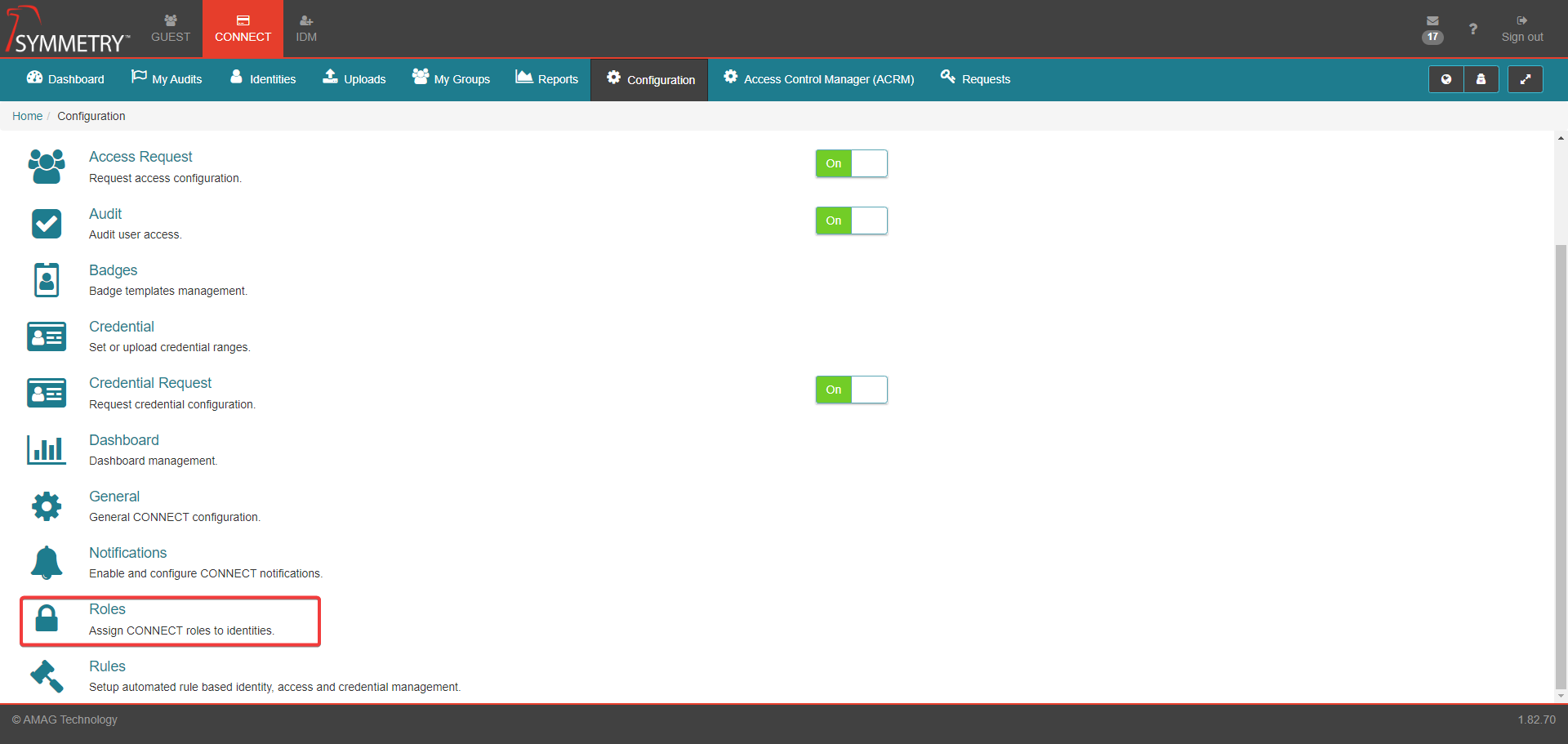Screen dimensions: 1568x744
Task: Open the Rules link
Action: click(x=107, y=666)
